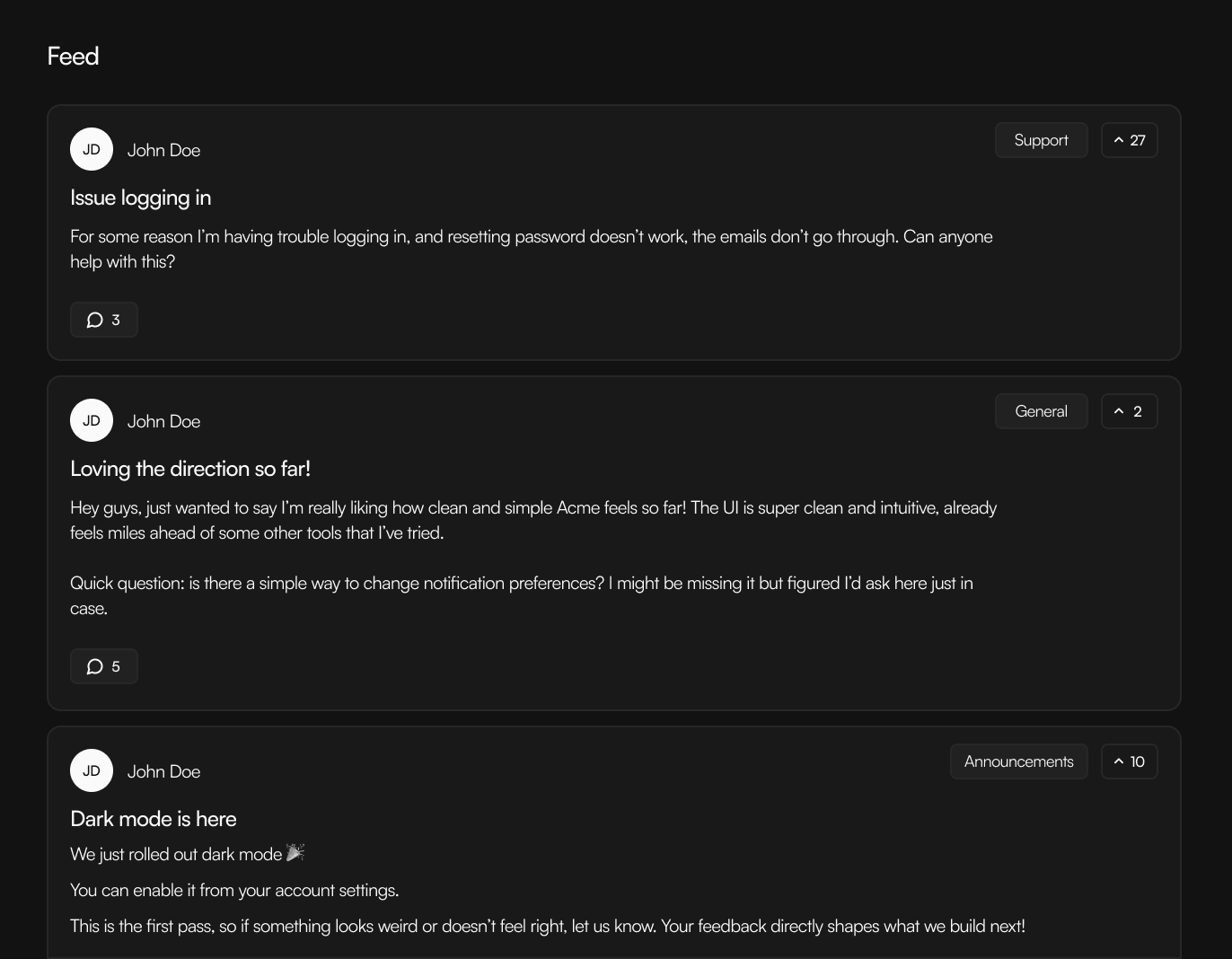Expand the 5 comments on the General post
This screenshot has width=1232, height=959.
tap(103, 666)
